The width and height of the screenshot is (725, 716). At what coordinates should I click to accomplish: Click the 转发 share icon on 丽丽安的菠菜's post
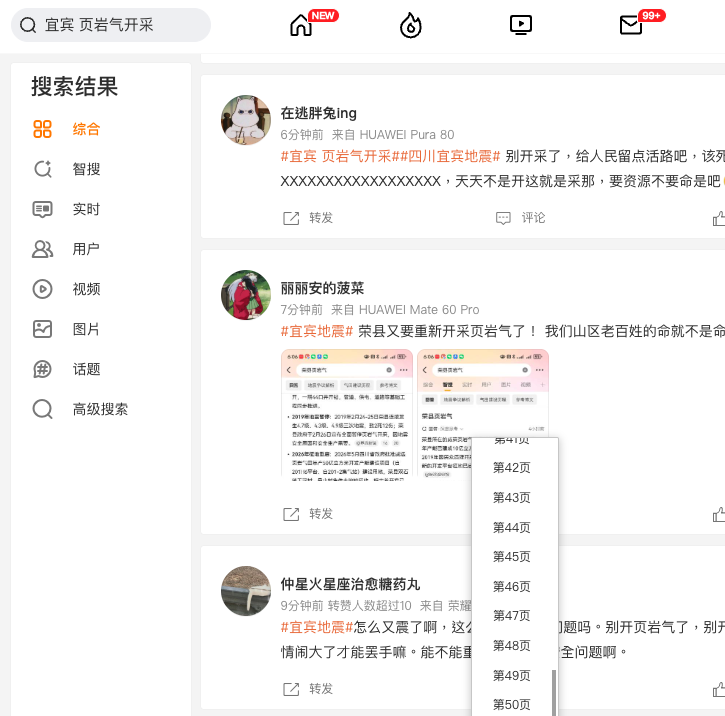pos(291,514)
